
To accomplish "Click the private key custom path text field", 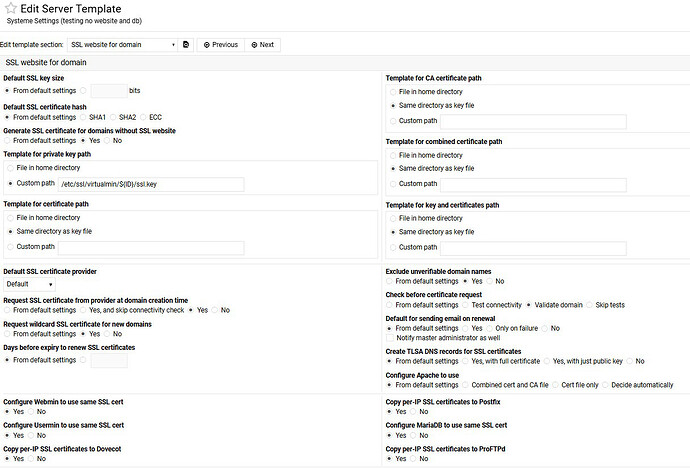I will click(x=150, y=184).
